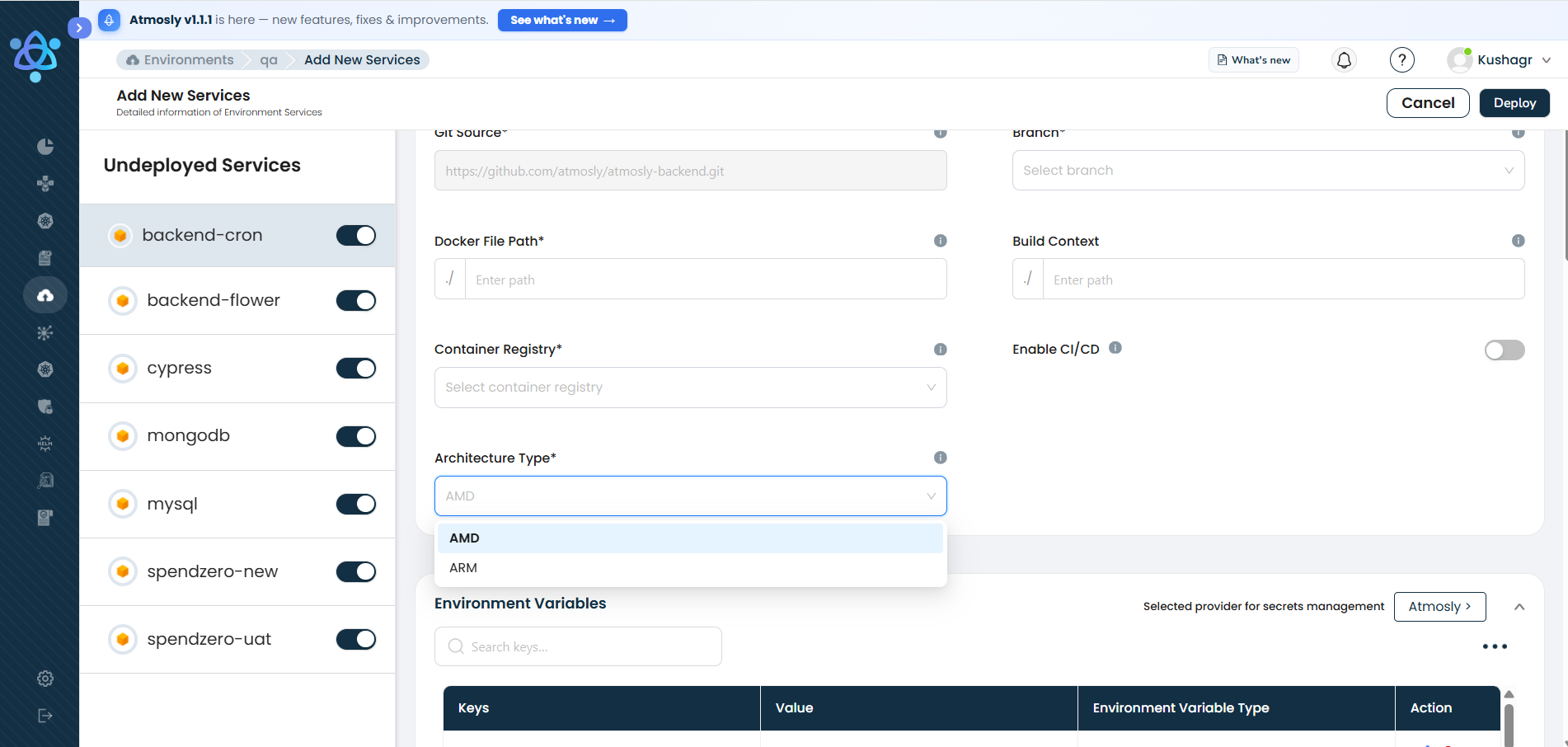Click the Atmosly logo
This screenshot has height=747, width=1568.
(x=35, y=56)
